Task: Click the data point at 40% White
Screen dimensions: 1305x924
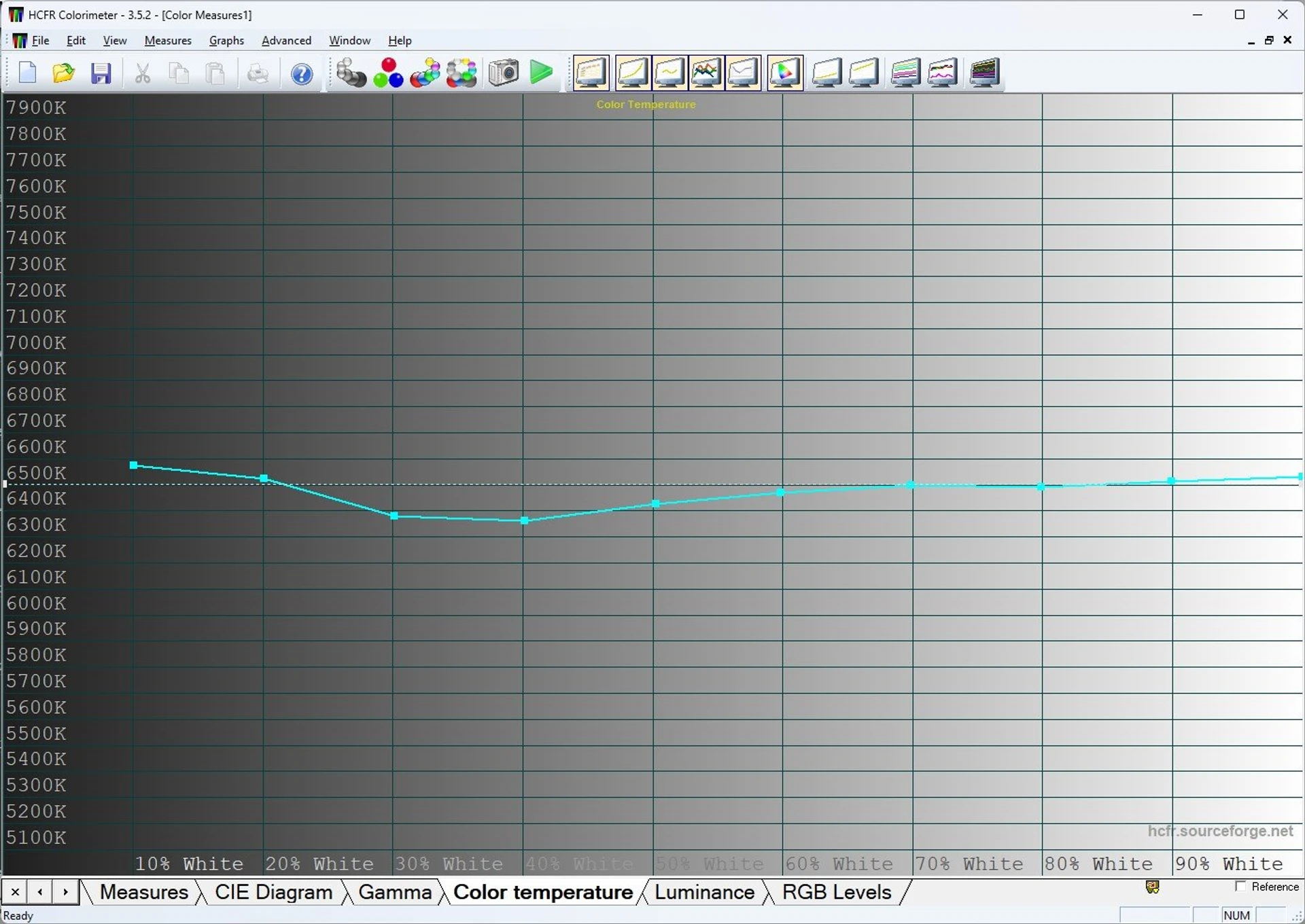Action: tap(524, 520)
